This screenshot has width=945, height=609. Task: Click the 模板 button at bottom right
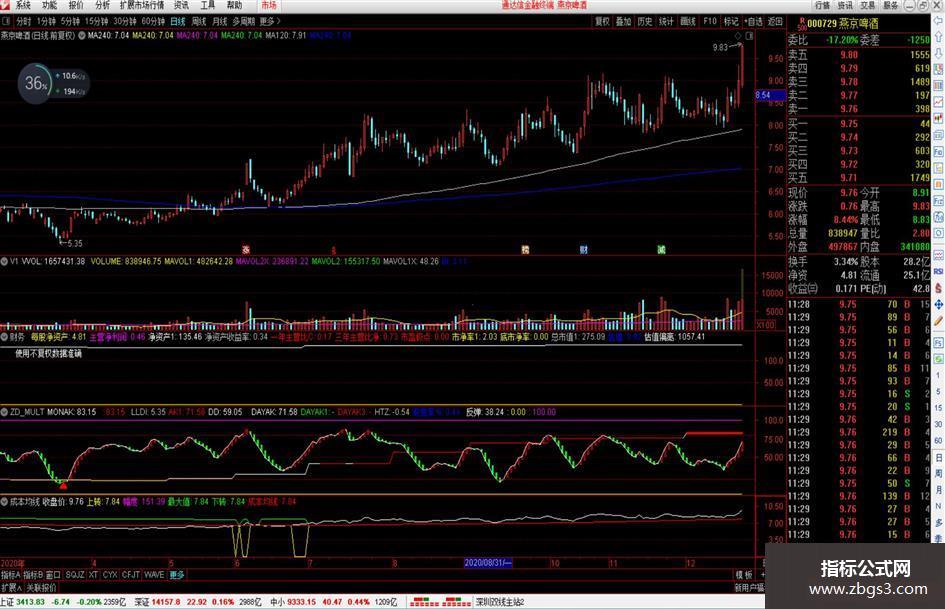coord(744,575)
